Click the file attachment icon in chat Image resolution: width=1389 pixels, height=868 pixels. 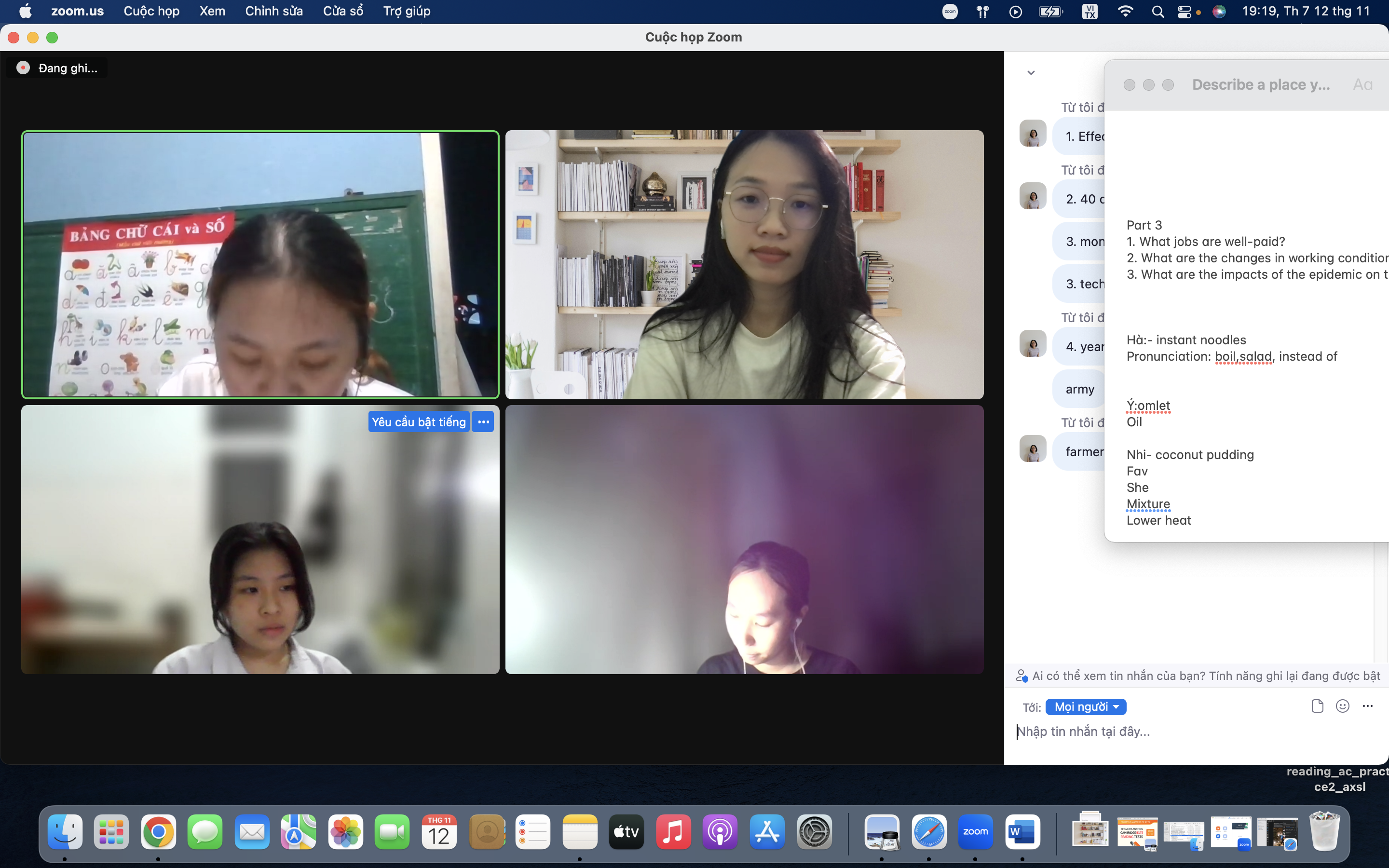1317,706
